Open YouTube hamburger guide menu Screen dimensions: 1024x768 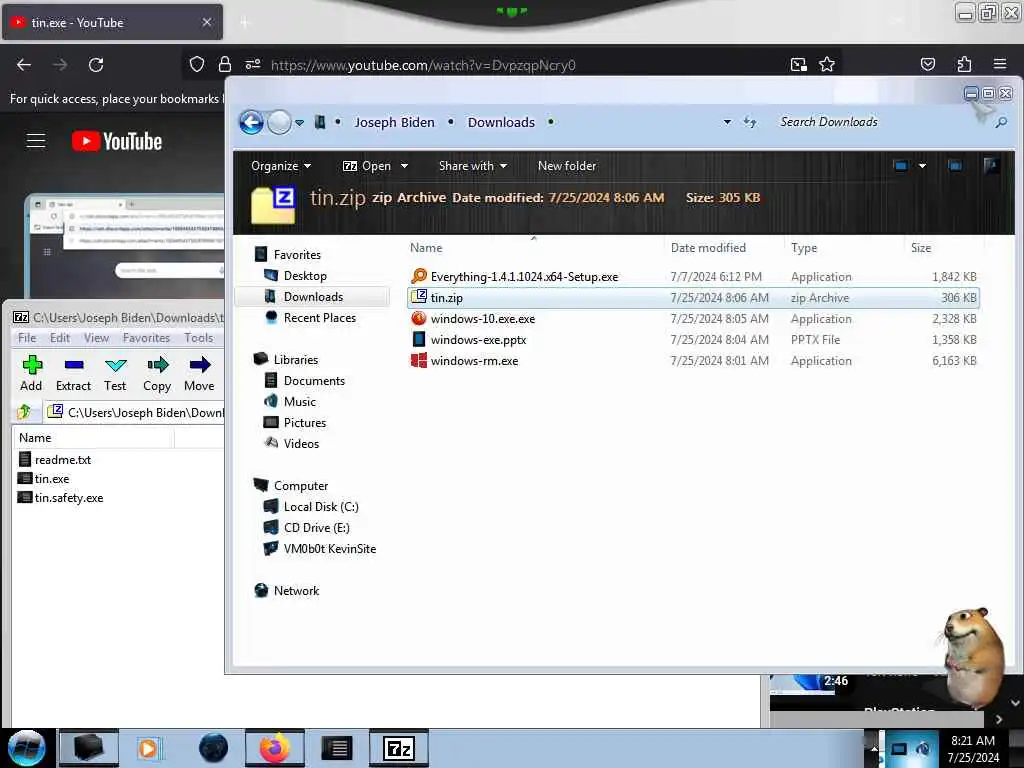pos(35,140)
